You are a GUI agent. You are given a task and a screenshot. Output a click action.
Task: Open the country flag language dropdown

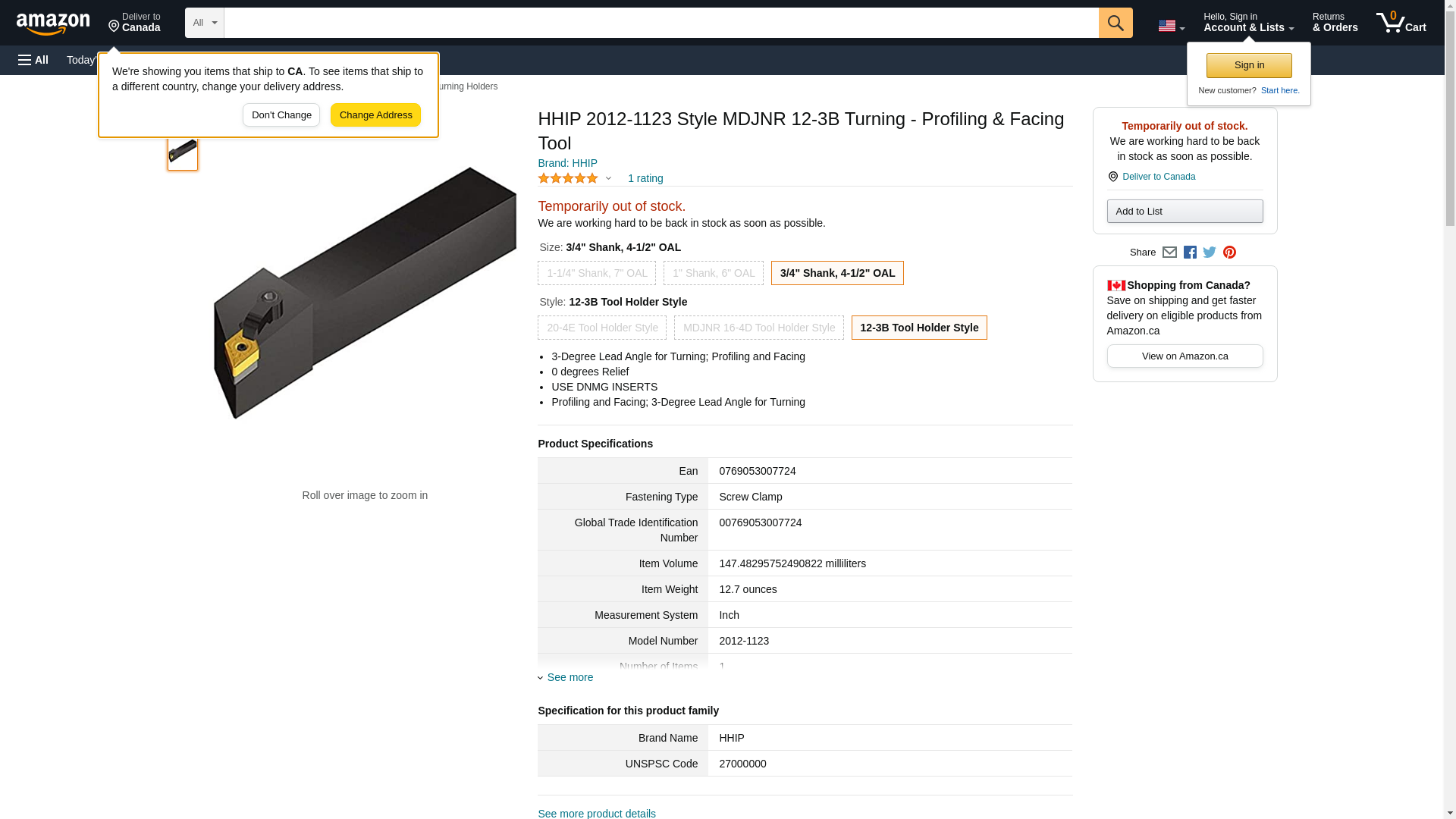pyautogui.click(x=1171, y=26)
